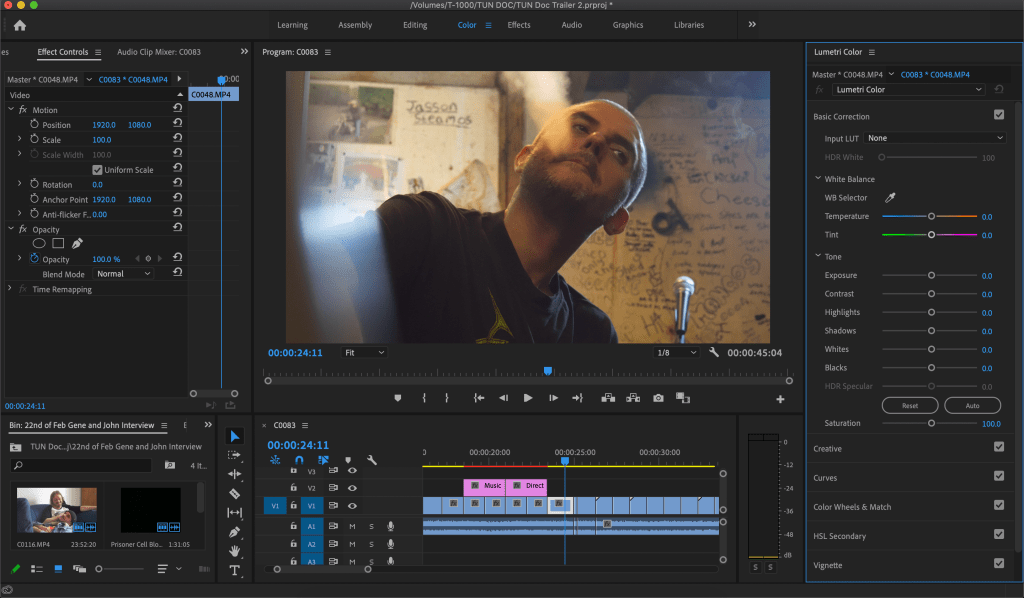Switch to the Editing workspace tab
The width and height of the screenshot is (1024, 598).
(x=414, y=25)
